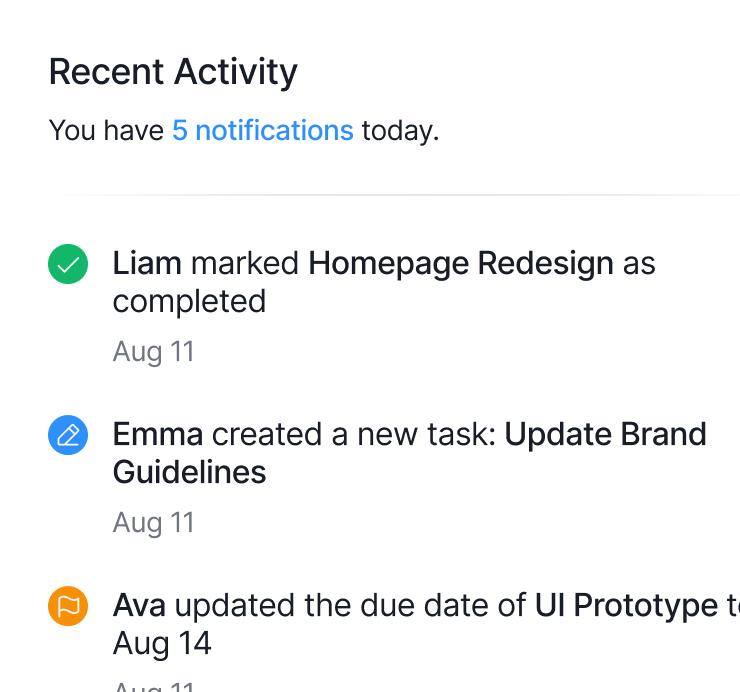Click the Aug 11 date under Emma's activity
Viewport: 740px width, 692px height.
click(153, 522)
